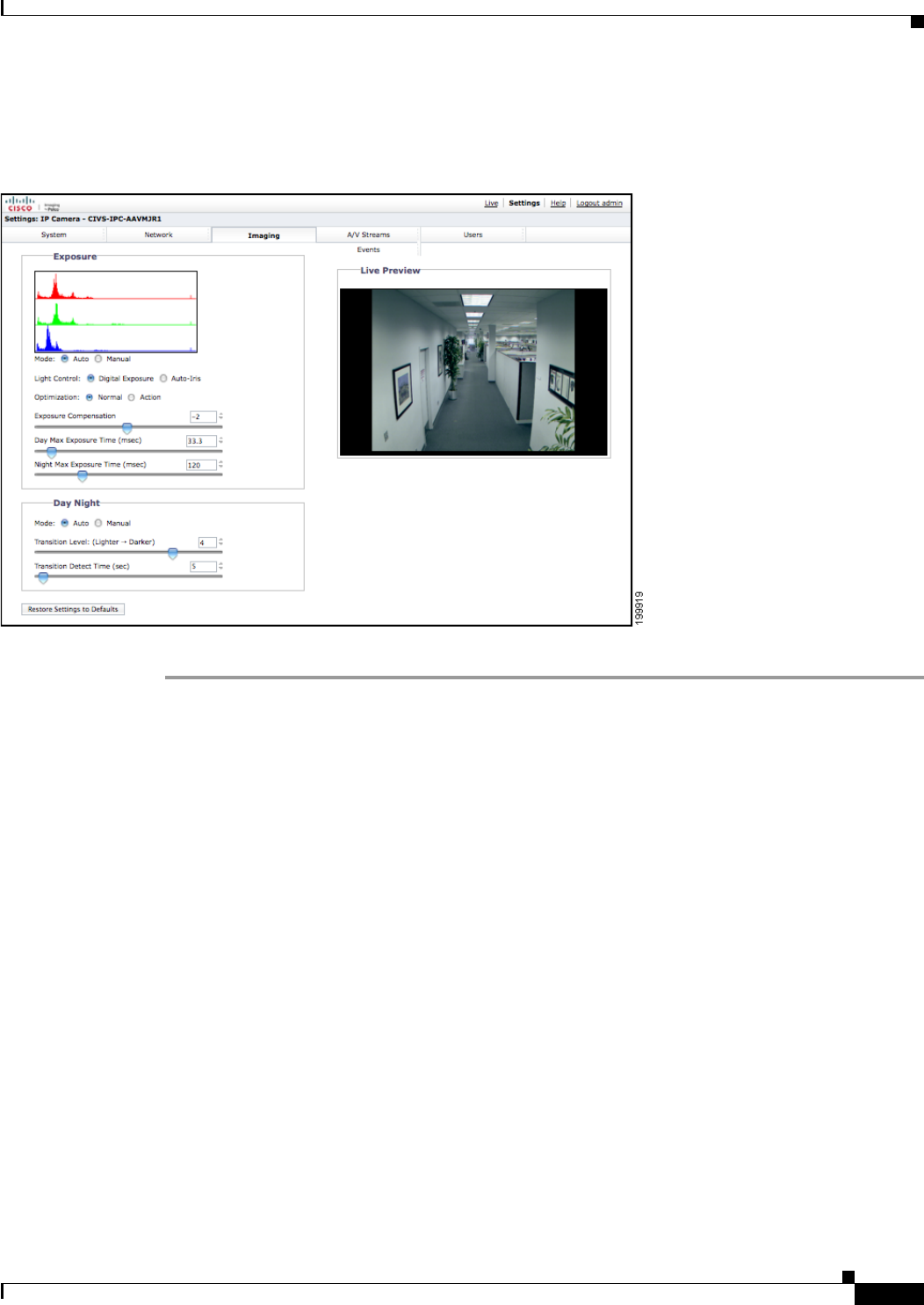Open the Events tab

368,250
